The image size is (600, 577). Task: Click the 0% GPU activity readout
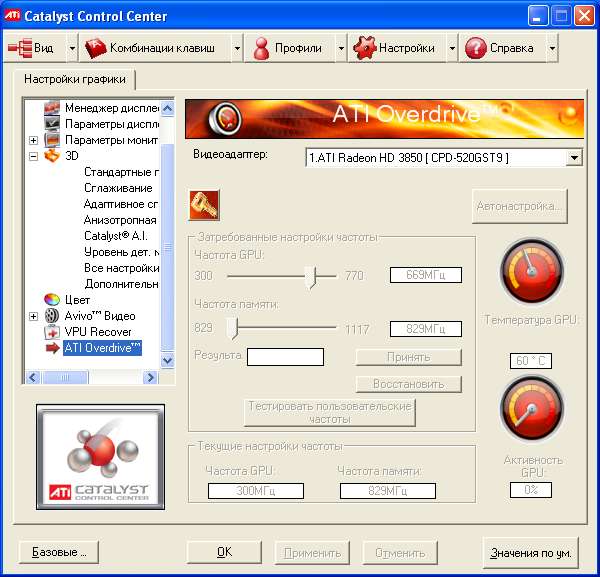pyautogui.click(x=531, y=490)
